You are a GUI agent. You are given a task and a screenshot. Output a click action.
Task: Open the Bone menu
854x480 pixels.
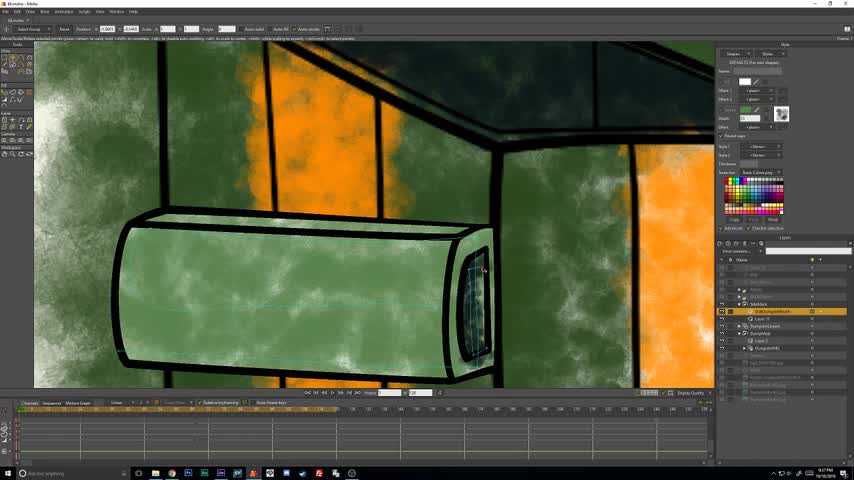point(45,11)
